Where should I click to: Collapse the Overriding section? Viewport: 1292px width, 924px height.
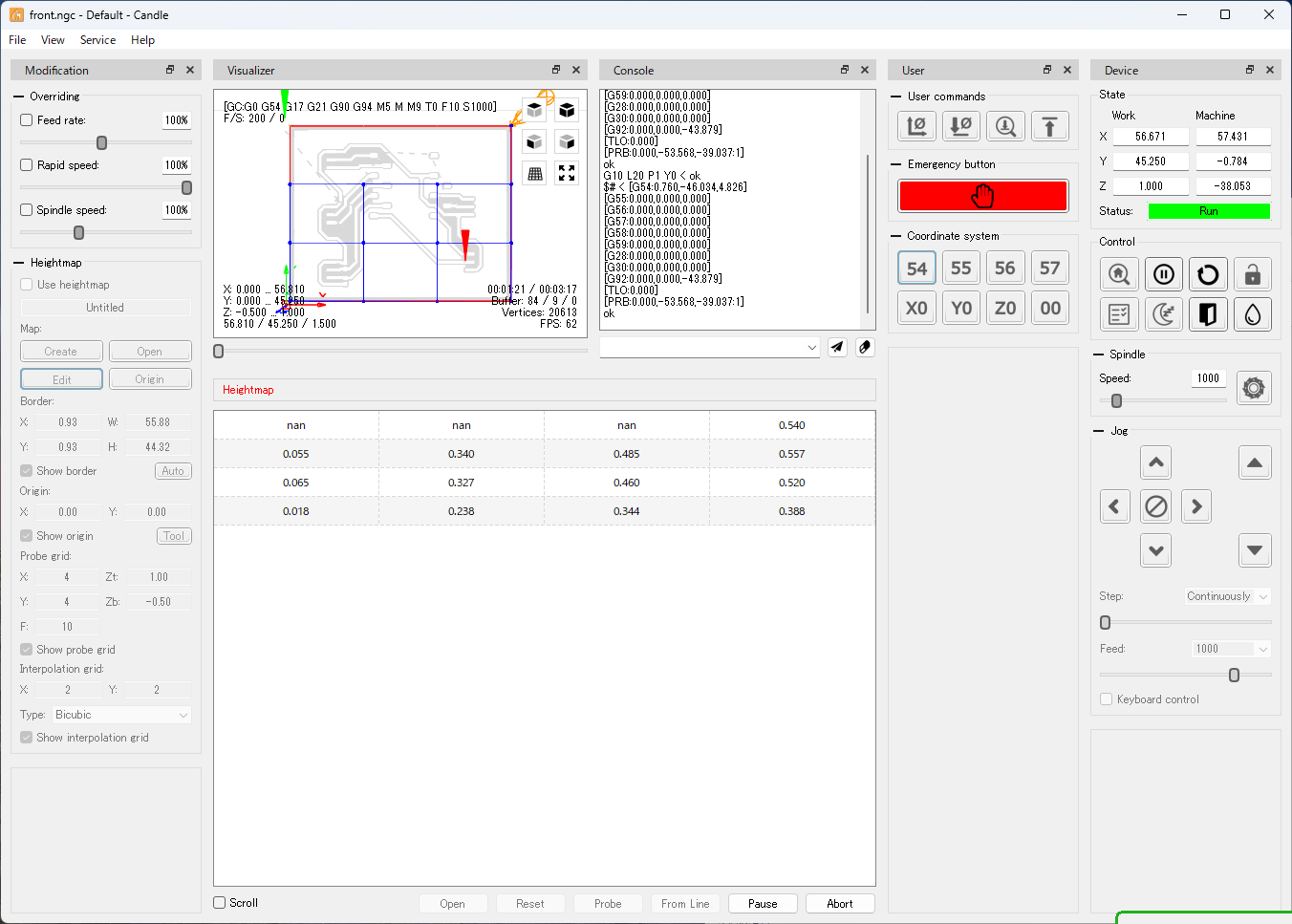(x=19, y=97)
